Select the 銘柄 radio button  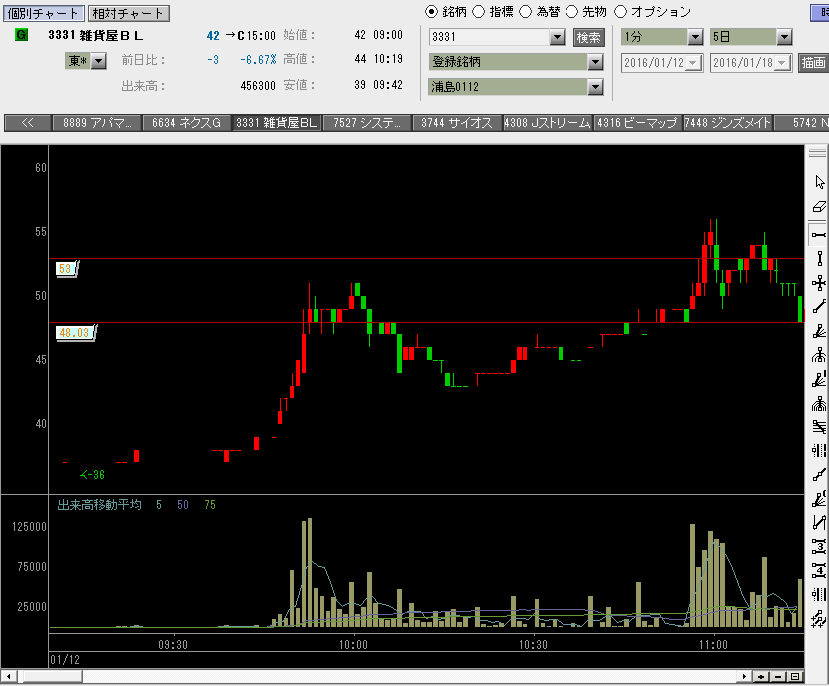point(431,12)
